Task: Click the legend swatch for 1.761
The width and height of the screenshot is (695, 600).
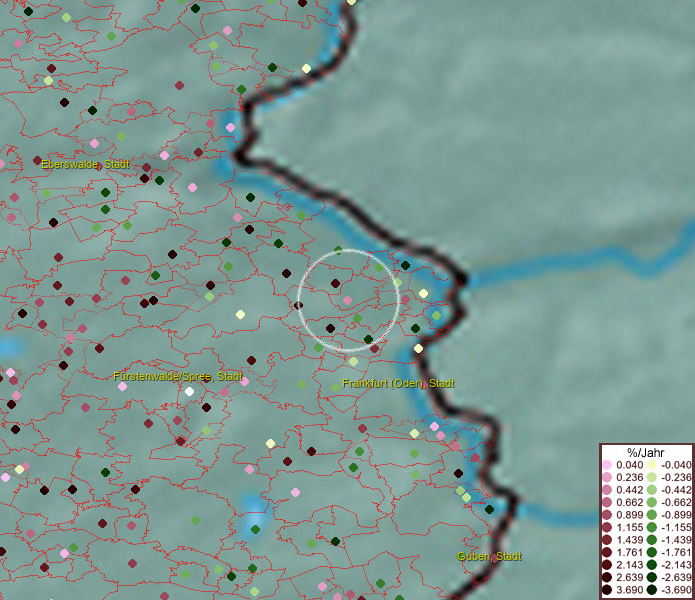Action: pos(607,552)
